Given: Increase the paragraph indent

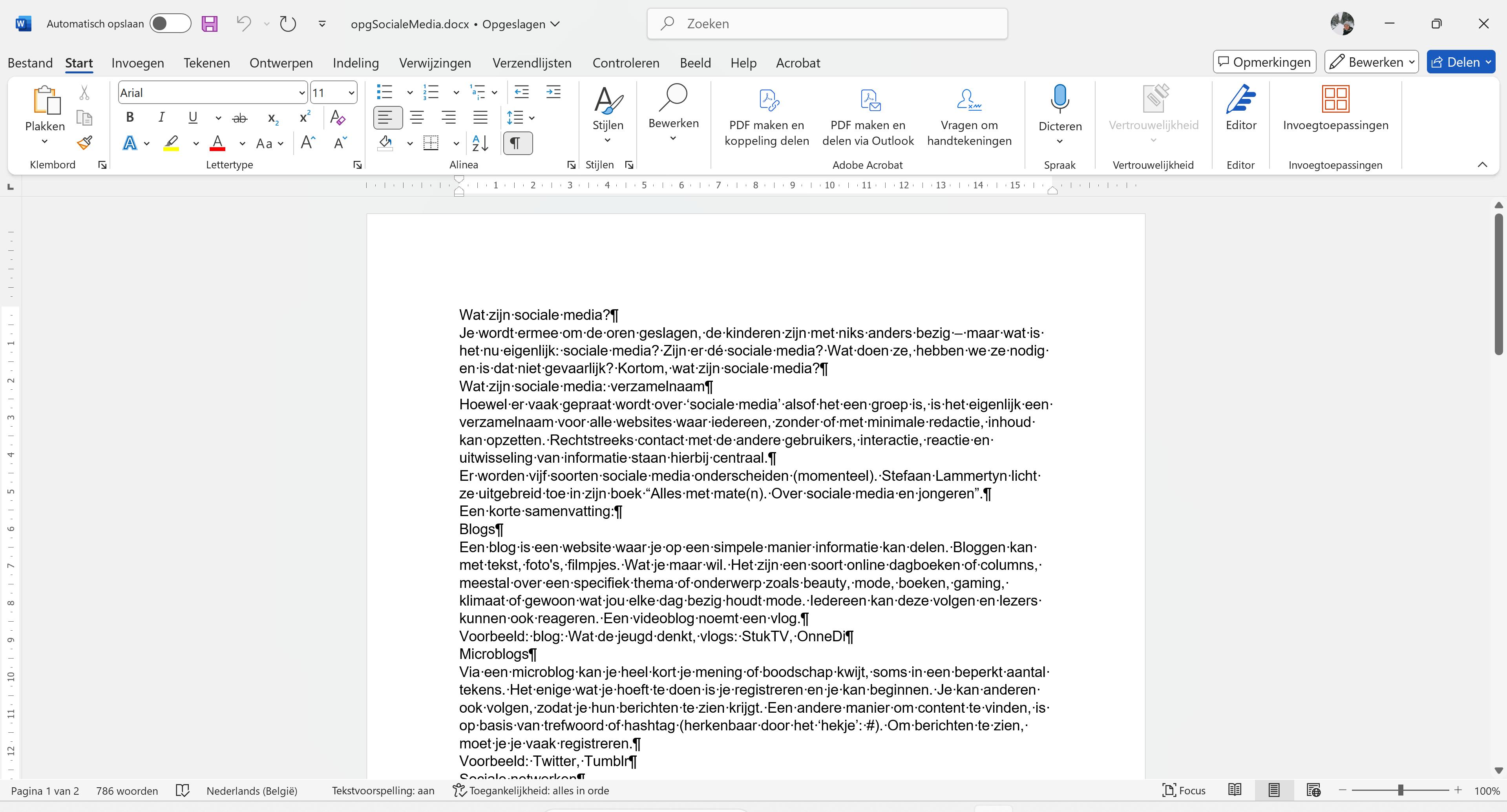Looking at the screenshot, I should (553, 93).
